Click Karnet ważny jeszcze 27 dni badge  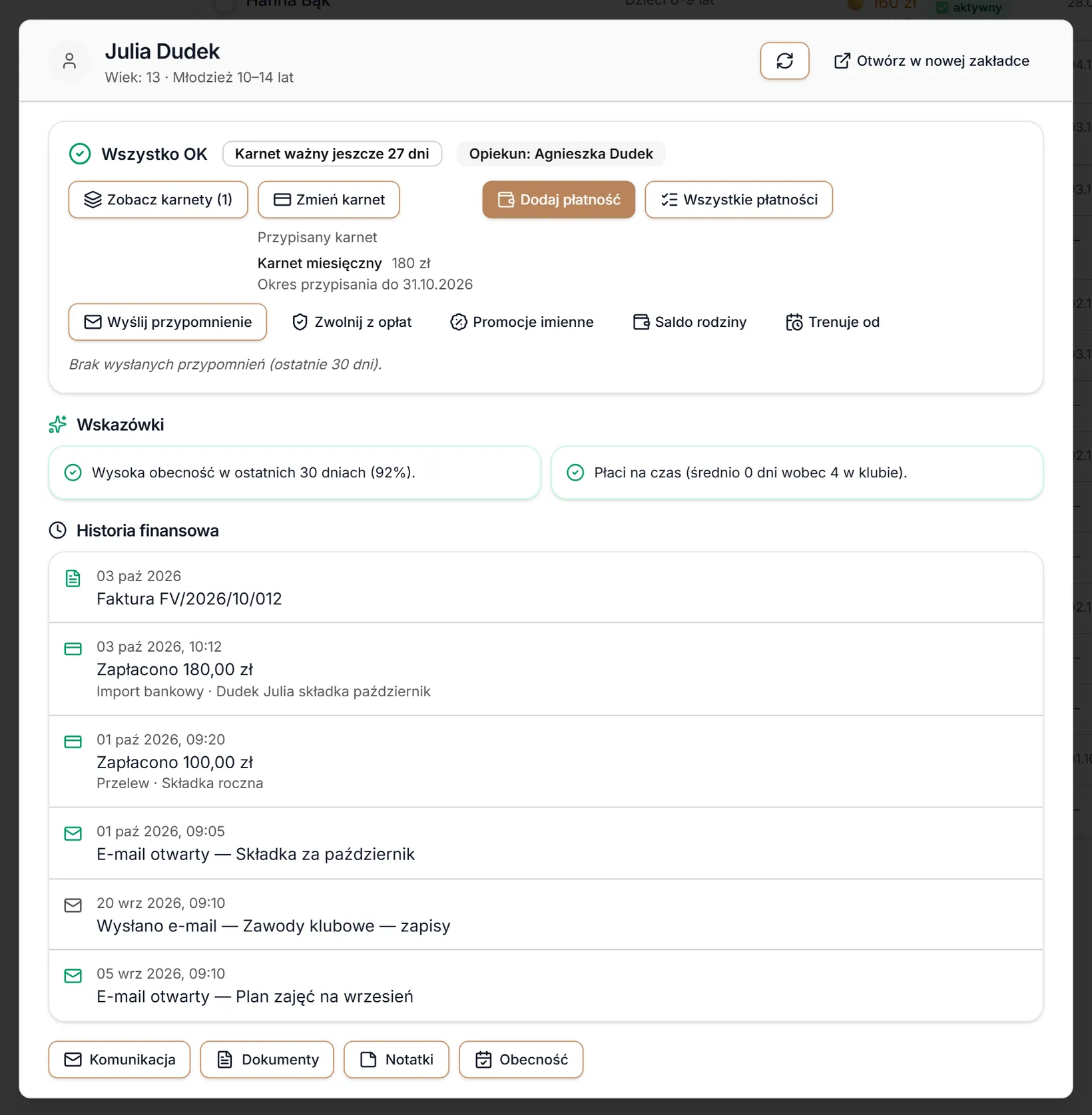332,154
